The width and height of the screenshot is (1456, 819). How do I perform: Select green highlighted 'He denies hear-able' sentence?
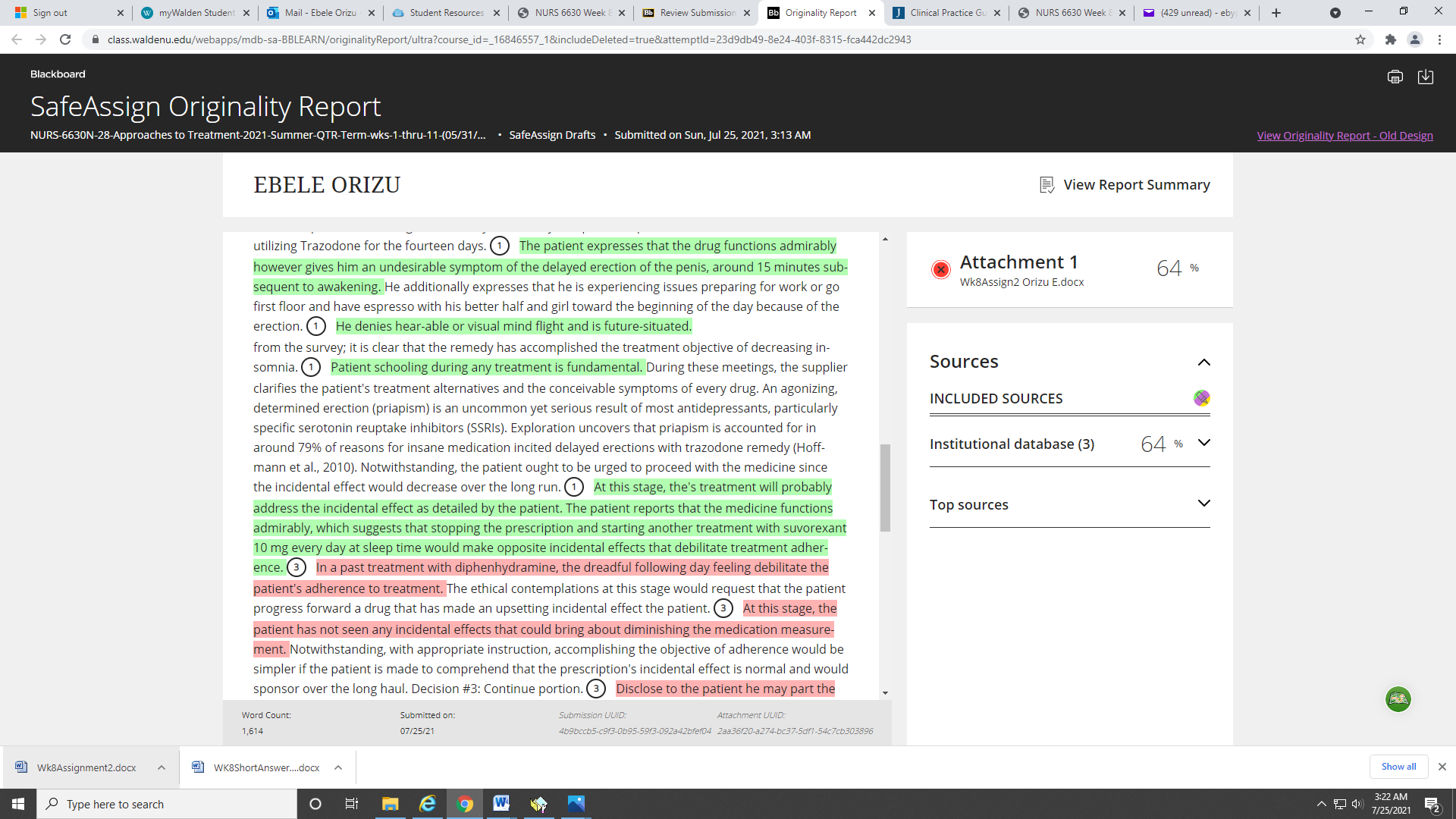(x=513, y=326)
